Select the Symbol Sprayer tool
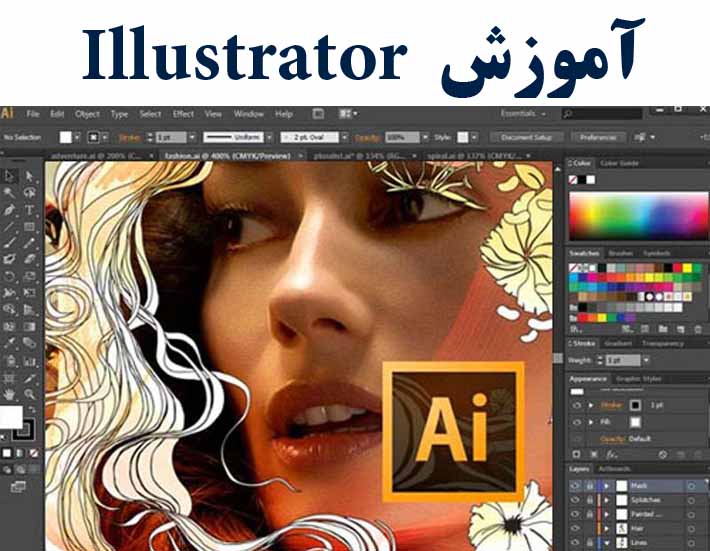This screenshot has width=710, height=551. point(10,361)
